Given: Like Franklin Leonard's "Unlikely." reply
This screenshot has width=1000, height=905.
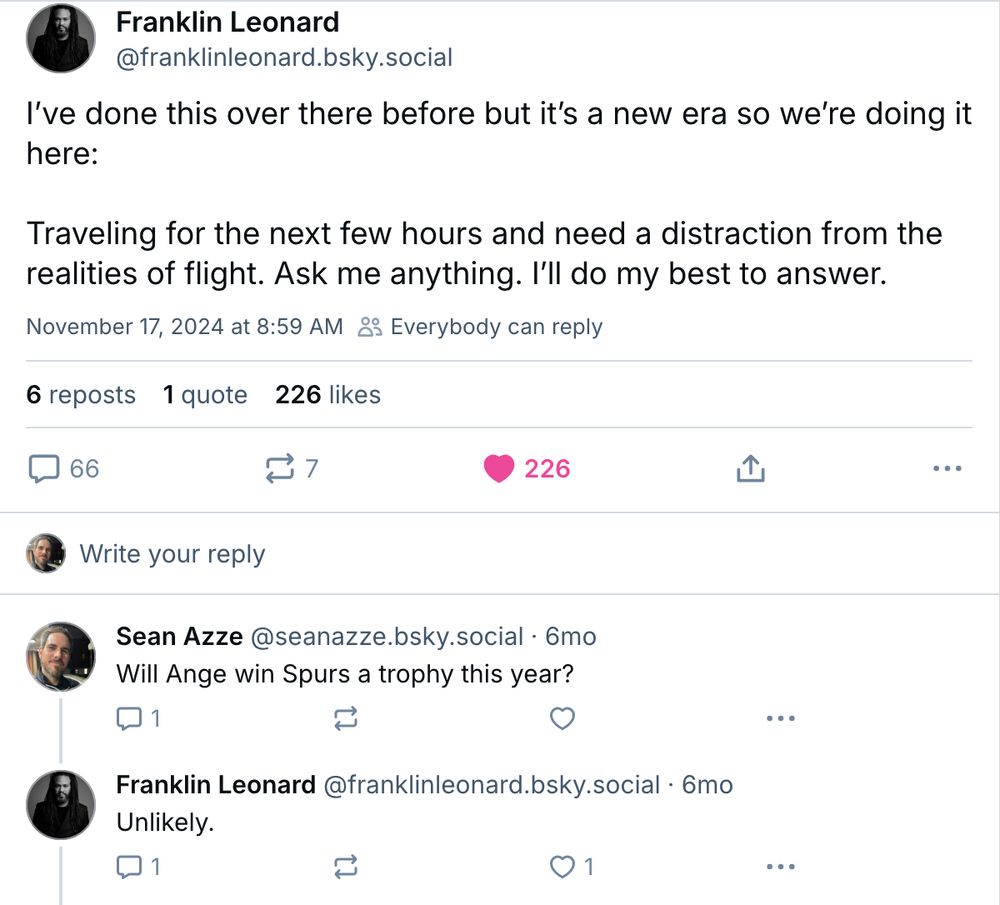Looking at the screenshot, I should (571, 867).
